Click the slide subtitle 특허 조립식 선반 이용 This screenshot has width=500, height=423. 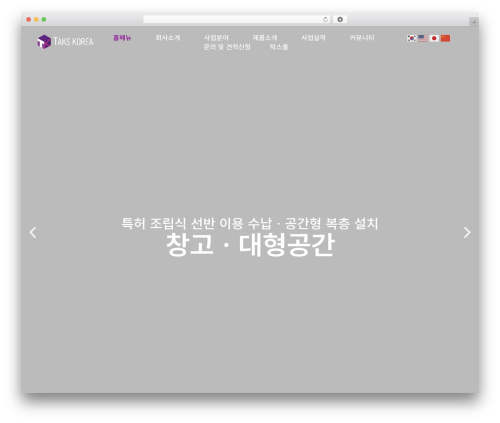click(182, 223)
